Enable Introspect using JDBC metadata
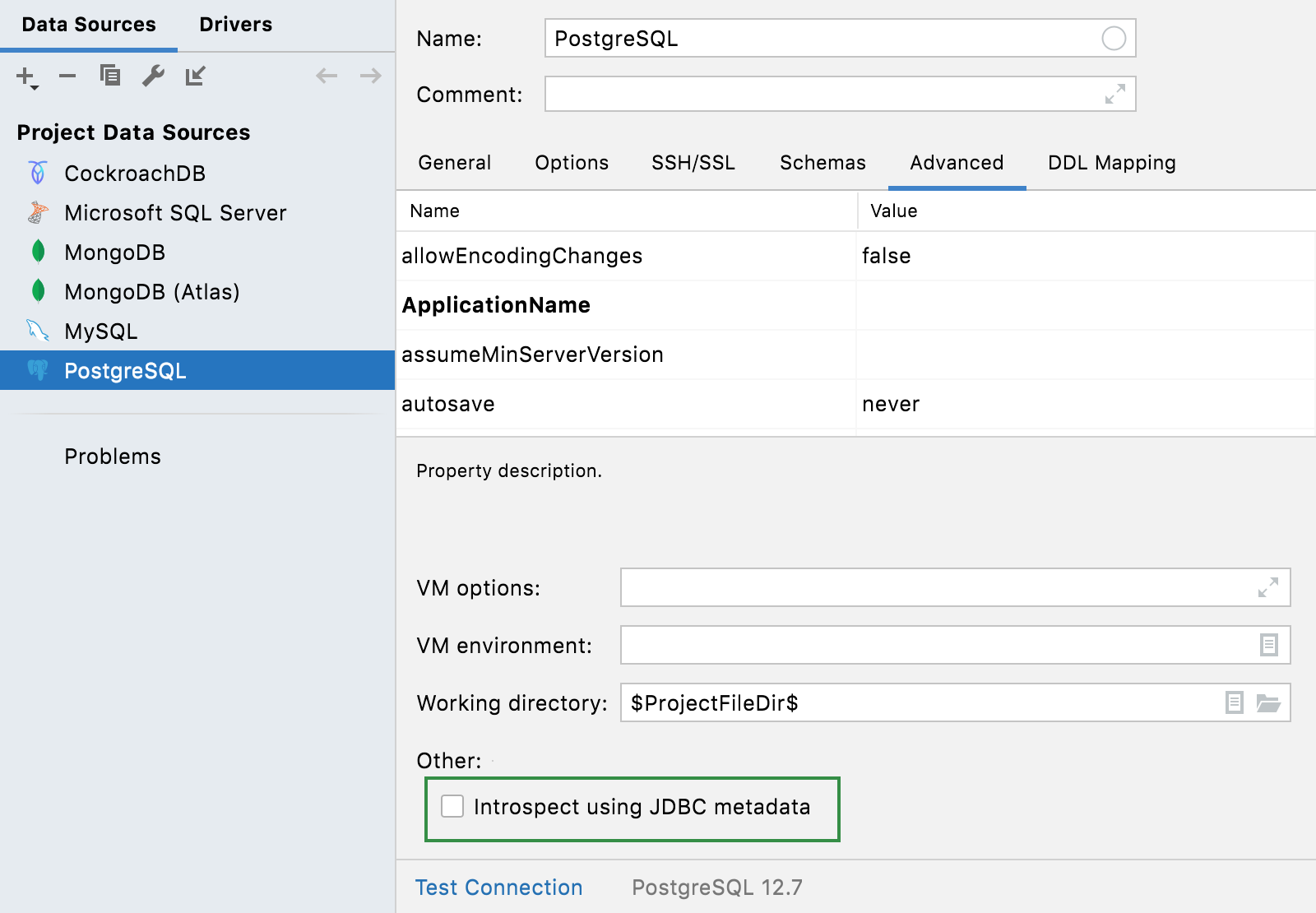The height and width of the screenshot is (913, 1316). 452,807
